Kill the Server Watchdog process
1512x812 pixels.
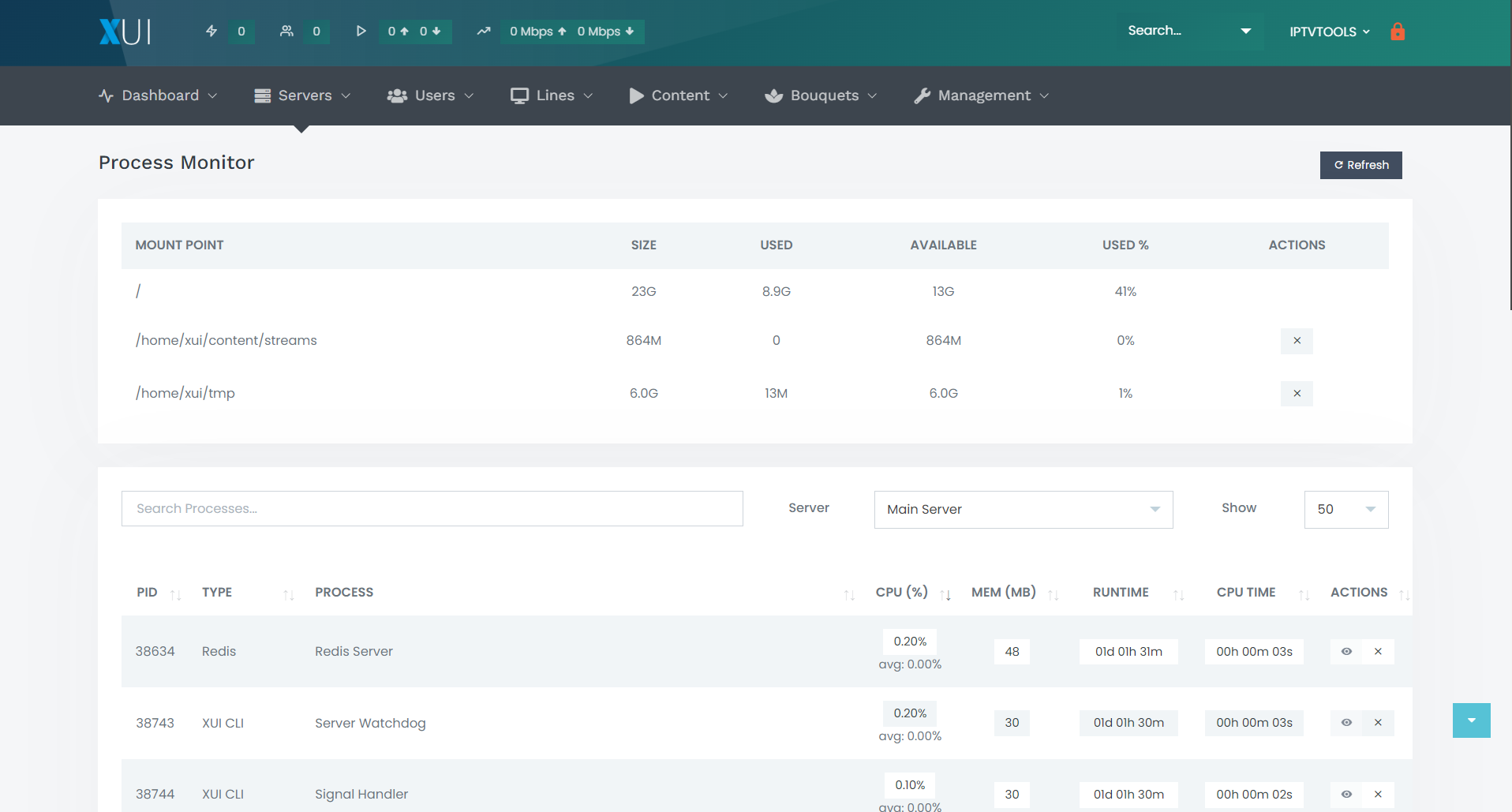tap(1378, 723)
